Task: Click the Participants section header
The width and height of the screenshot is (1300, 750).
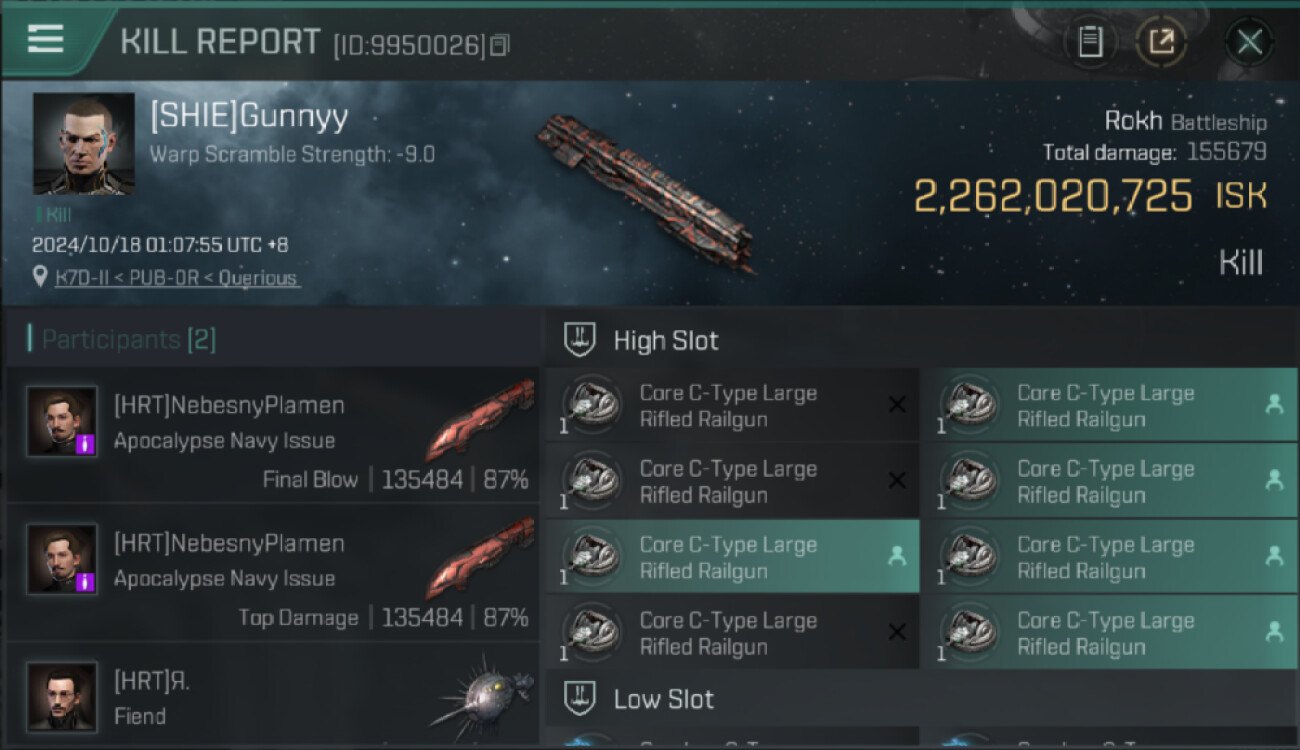Action: (122, 339)
